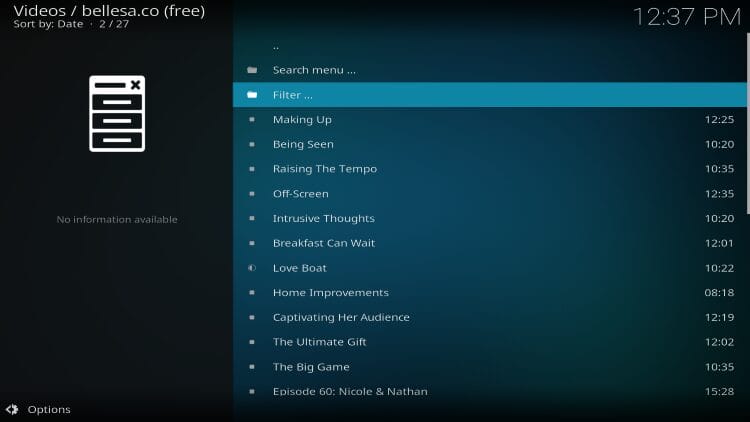Click the bullet icon beside Off-Screen
Image resolution: width=750 pixels, height=422 pixels.
pos(252,194)
